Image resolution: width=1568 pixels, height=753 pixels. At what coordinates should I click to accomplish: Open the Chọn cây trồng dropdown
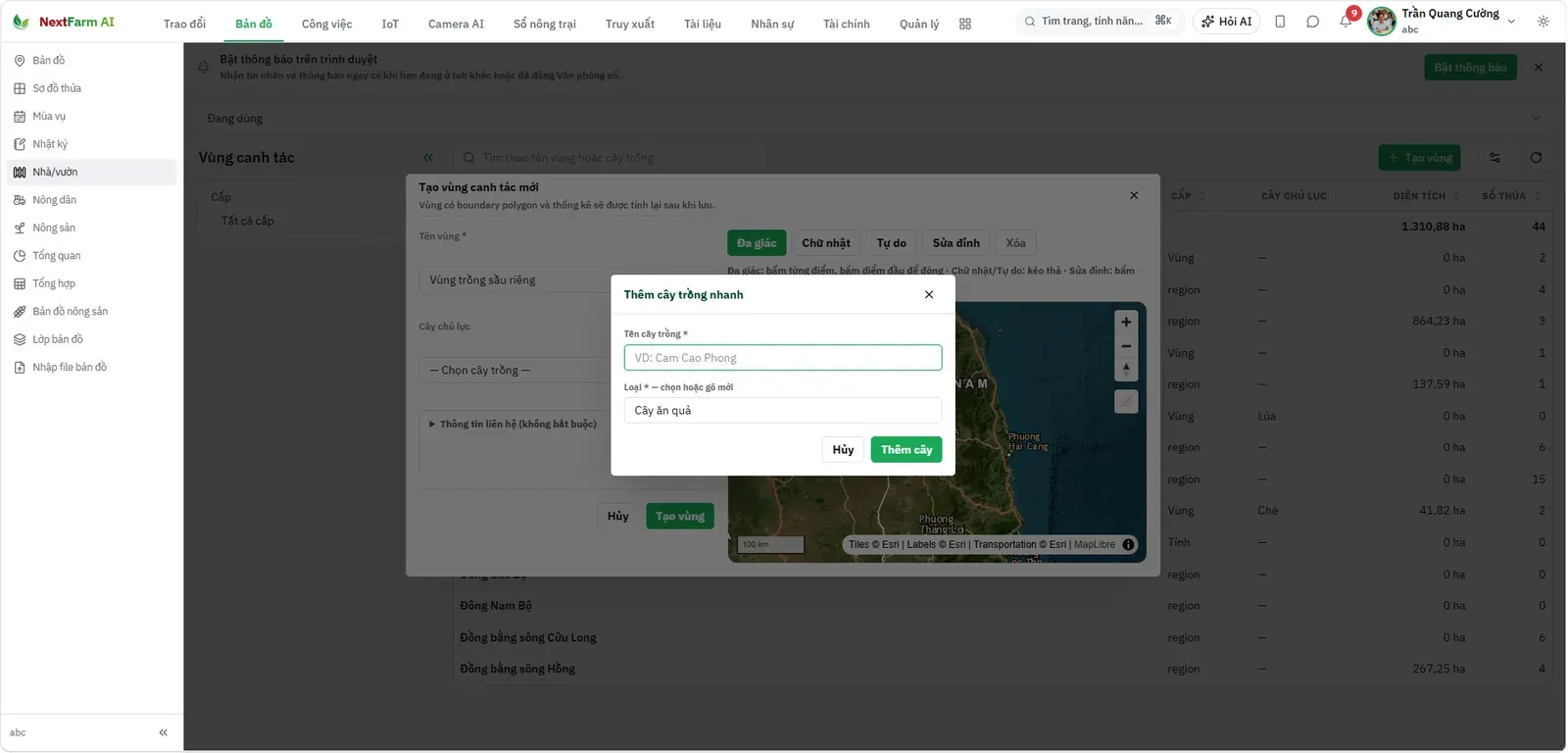pos(515,371)
